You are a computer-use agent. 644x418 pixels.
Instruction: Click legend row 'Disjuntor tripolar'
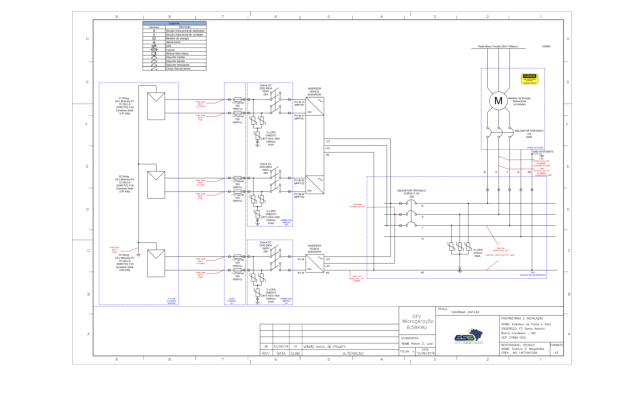175,57
